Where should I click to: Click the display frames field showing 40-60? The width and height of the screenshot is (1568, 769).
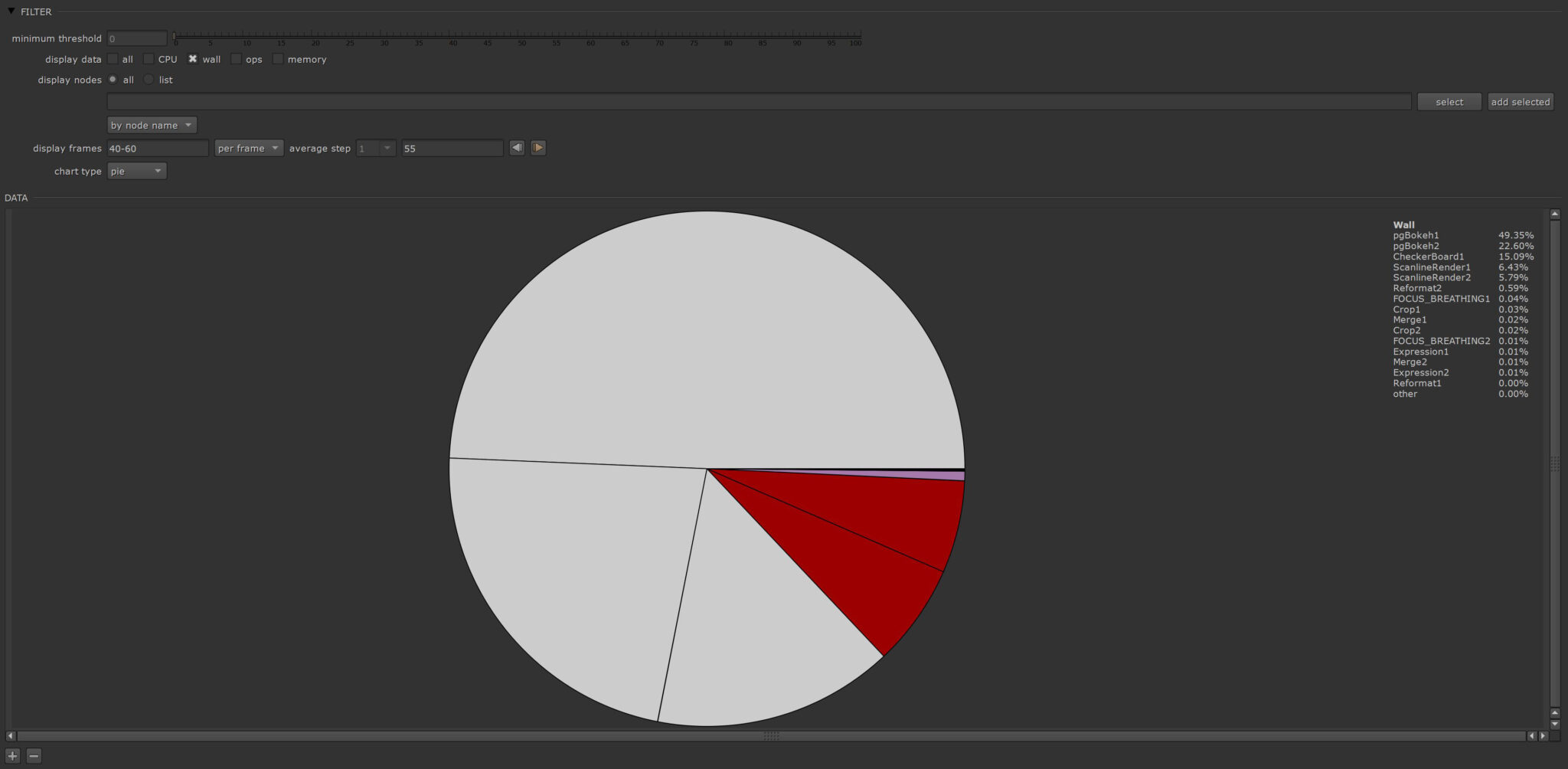157,148
